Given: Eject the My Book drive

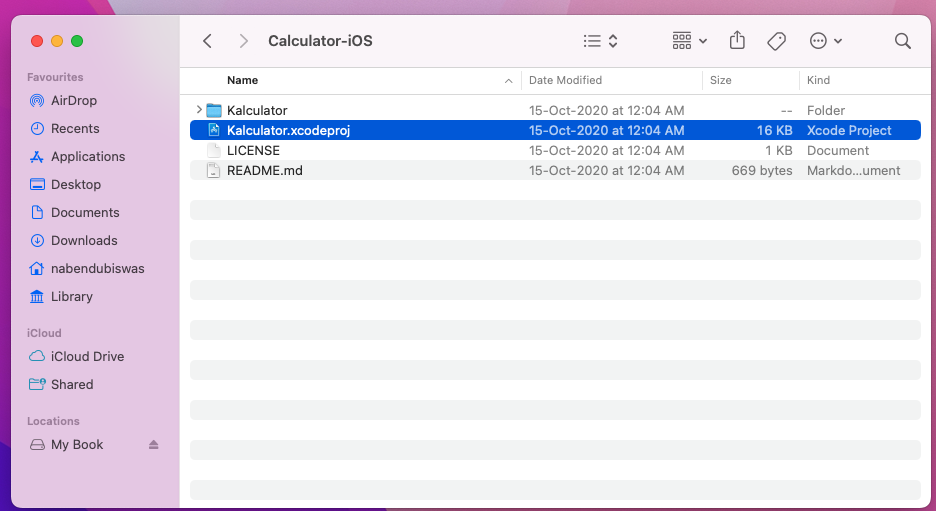Looking at the screenshot, I should click(153, 445).
